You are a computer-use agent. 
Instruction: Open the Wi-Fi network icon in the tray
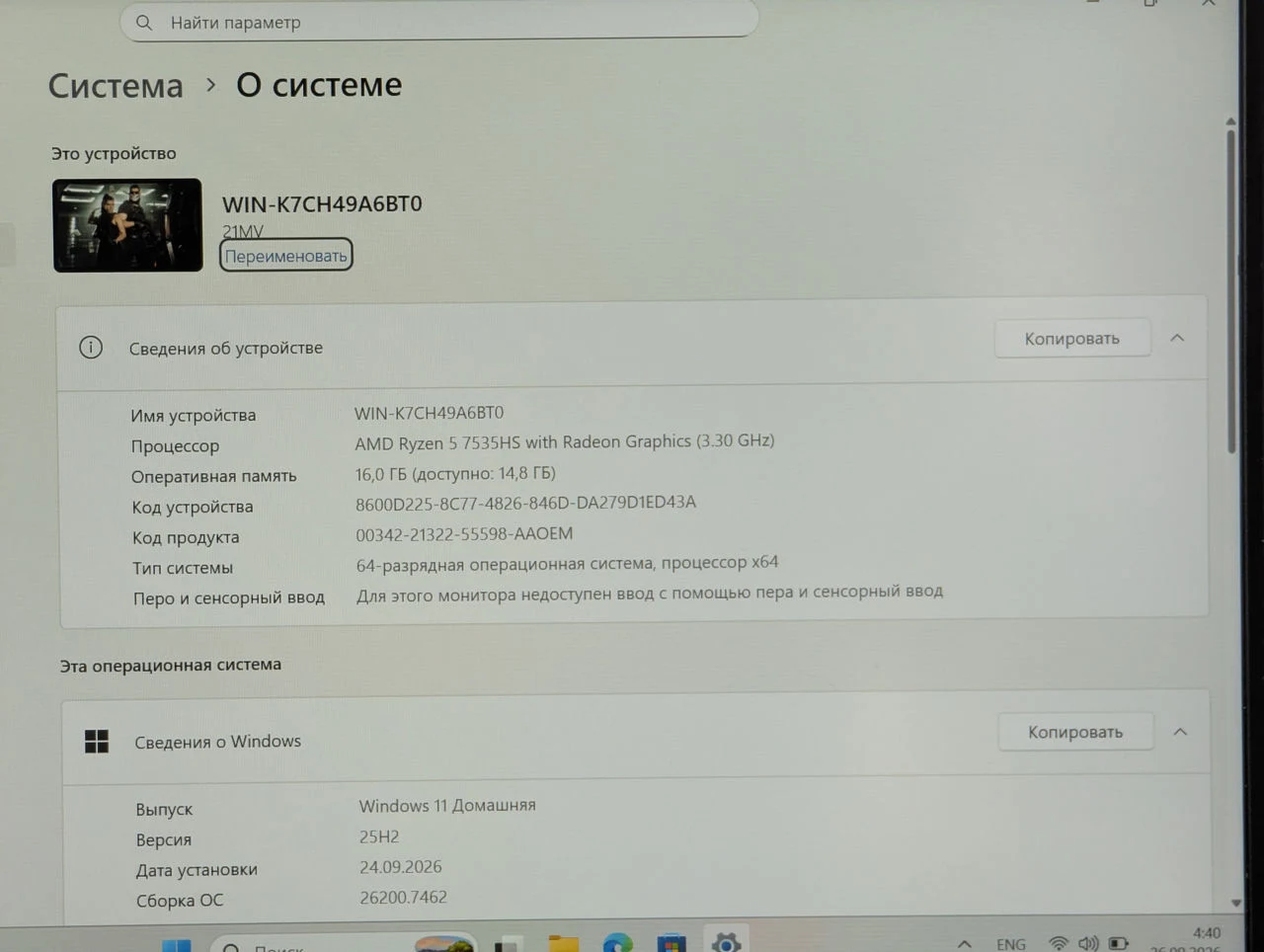tap(1059, 943)
